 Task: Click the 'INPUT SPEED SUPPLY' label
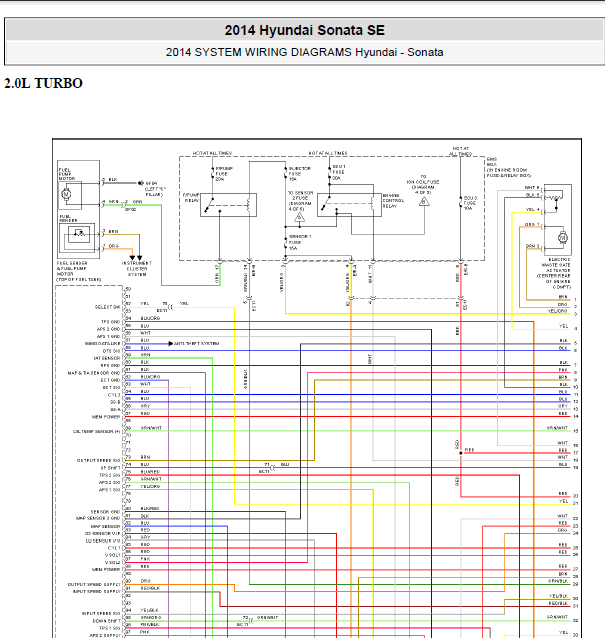pos(97,591)
